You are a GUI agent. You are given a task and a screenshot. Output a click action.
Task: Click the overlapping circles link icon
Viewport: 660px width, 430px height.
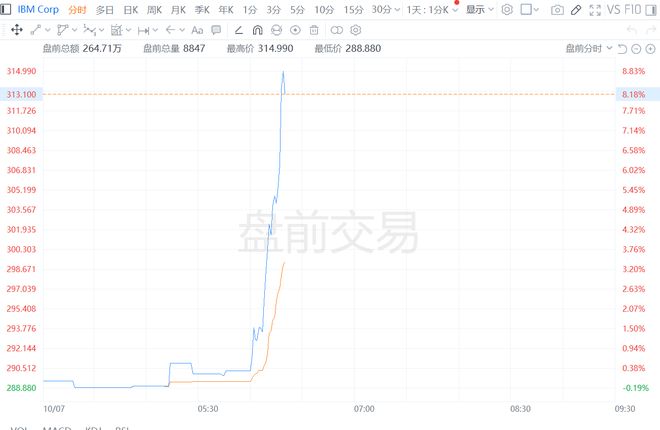(337, 30)
